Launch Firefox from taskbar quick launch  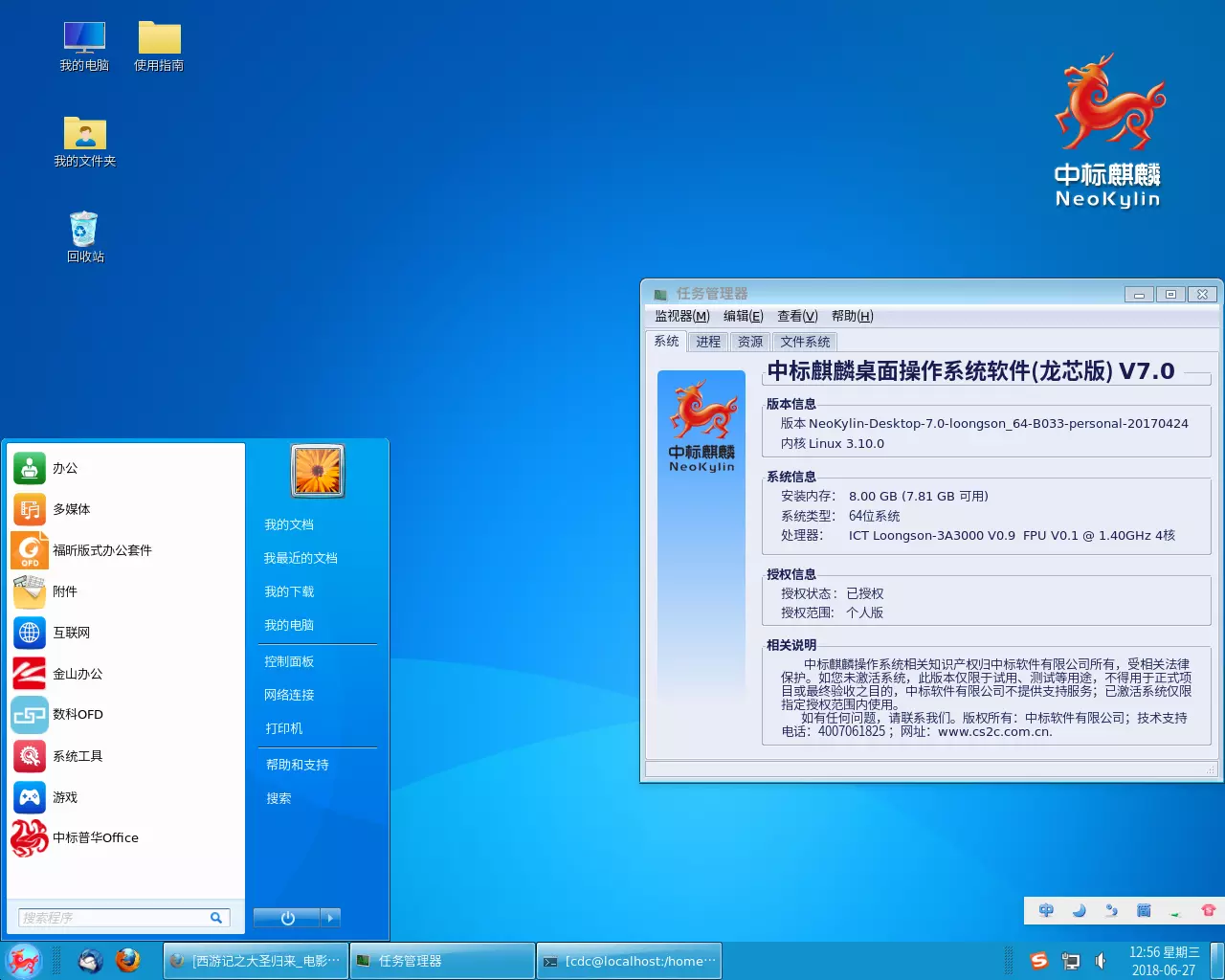tap(127, 961)
